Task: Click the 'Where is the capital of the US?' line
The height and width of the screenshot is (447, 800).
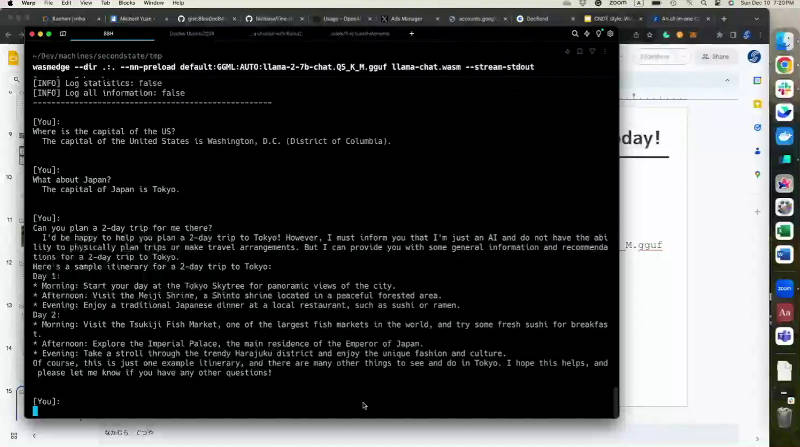Action: click(104, 132)
